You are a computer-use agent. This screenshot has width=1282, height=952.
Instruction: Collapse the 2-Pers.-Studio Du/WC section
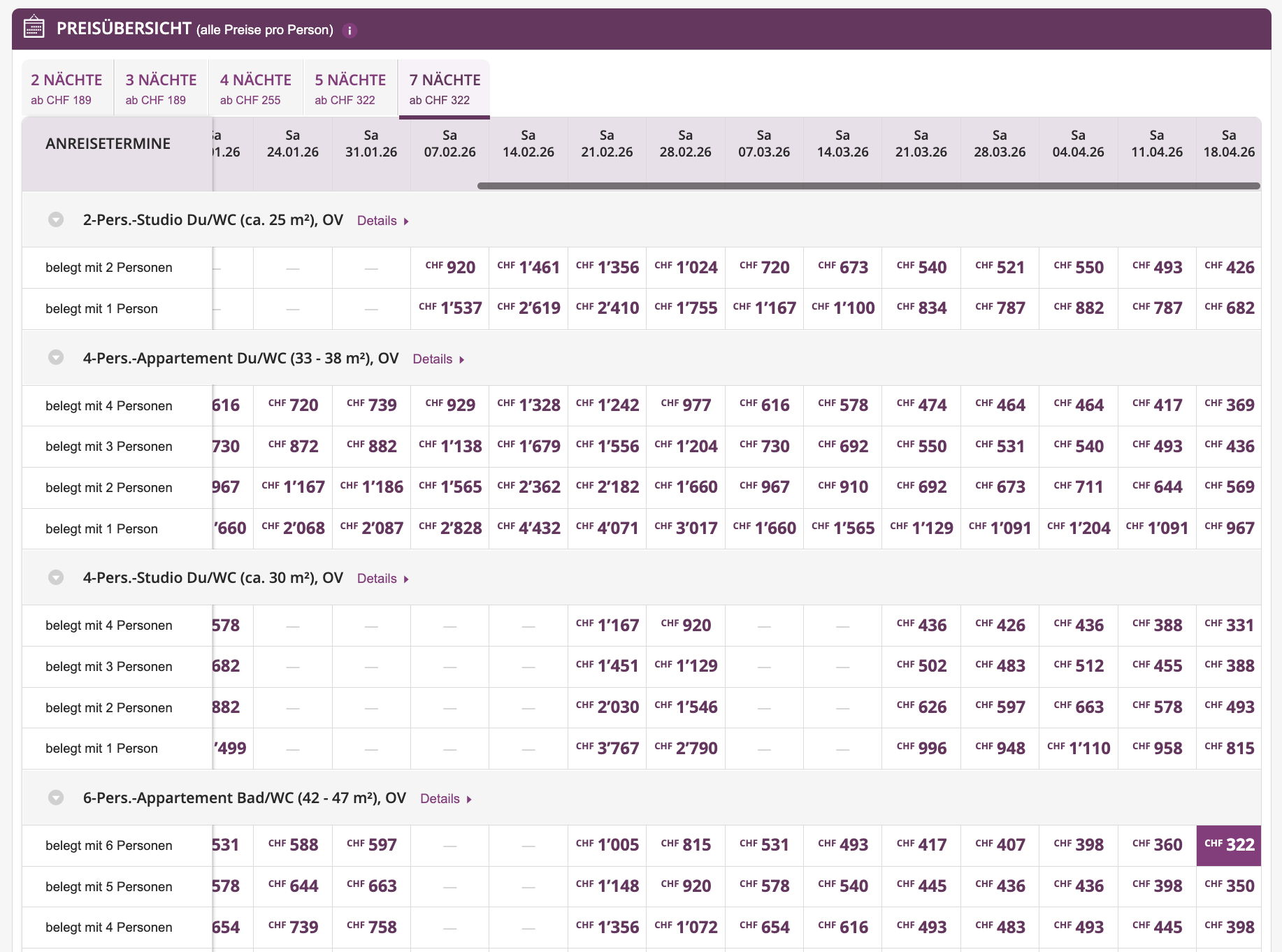tap(56, 219)
